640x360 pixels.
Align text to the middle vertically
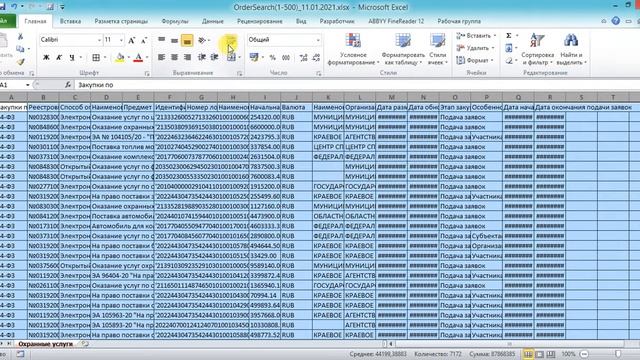tap(174, 40)
